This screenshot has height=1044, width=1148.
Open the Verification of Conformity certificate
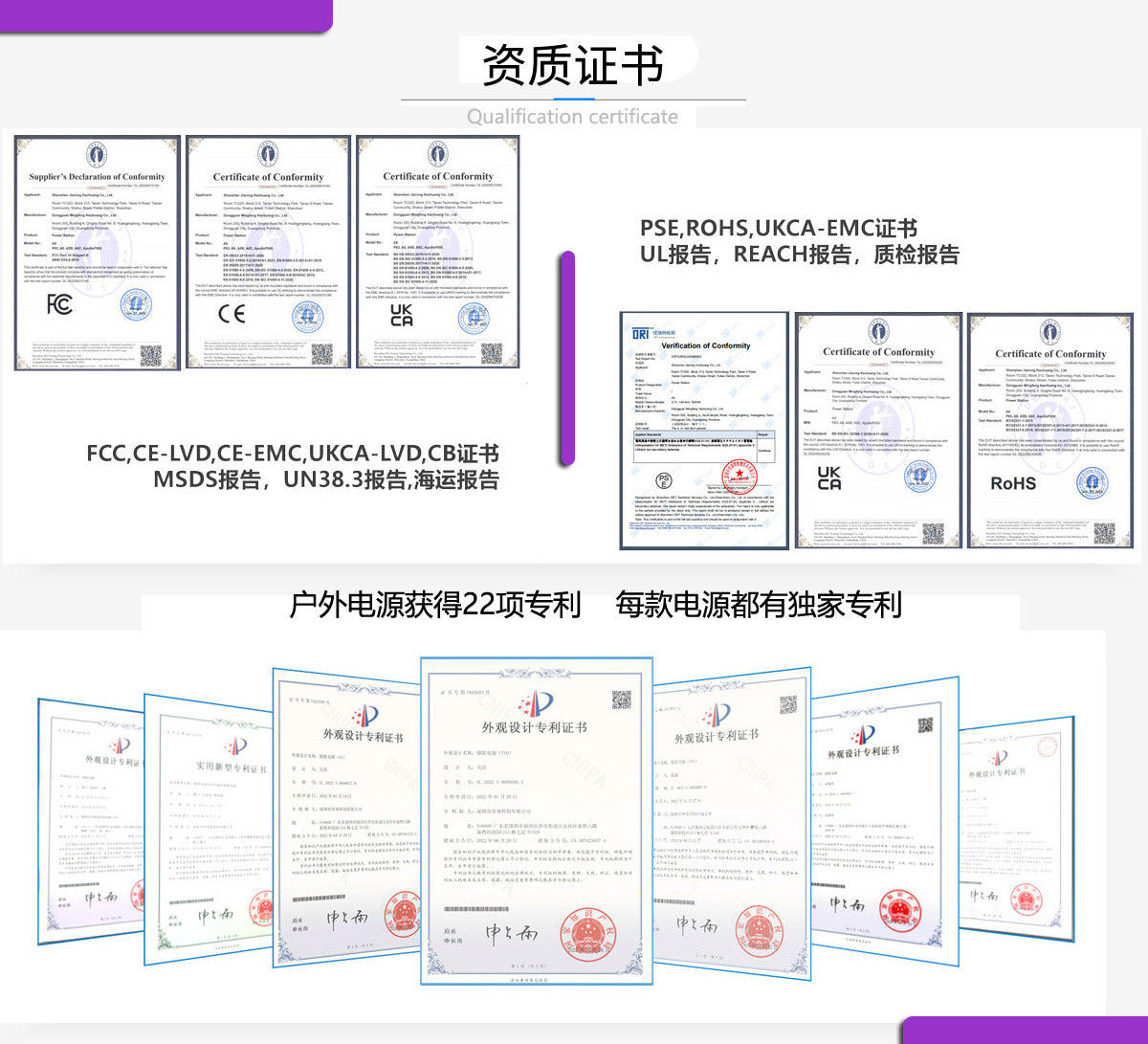pyautogui.click(x=705, y=431)
